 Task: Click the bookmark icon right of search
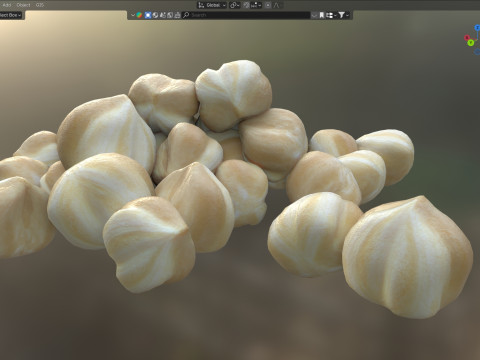[x=322, y=15]
